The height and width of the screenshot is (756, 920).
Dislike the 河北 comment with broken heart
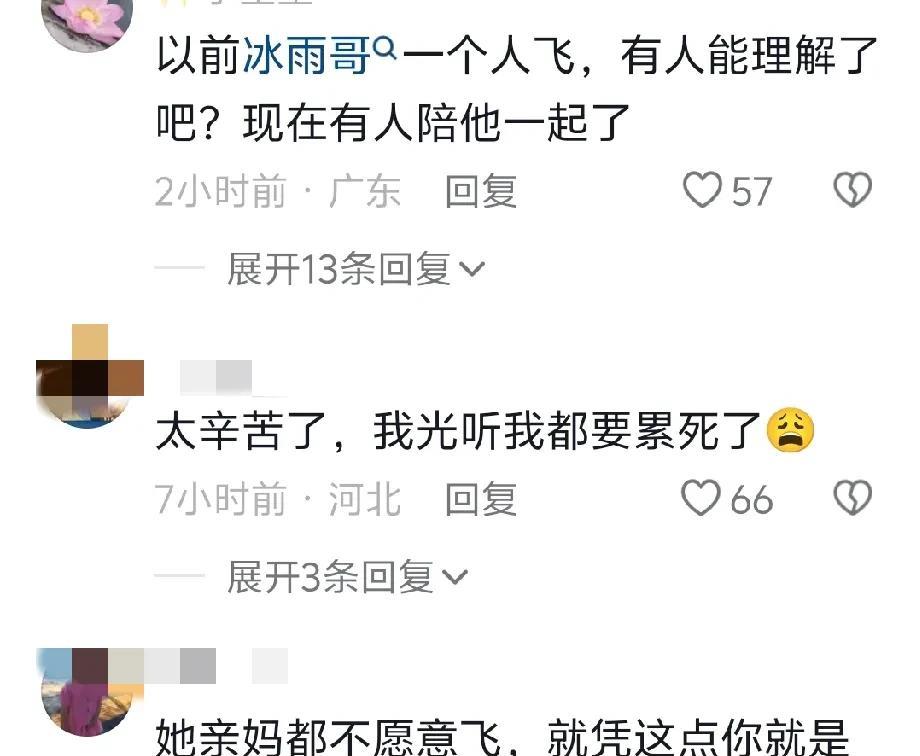coord(853,498)
